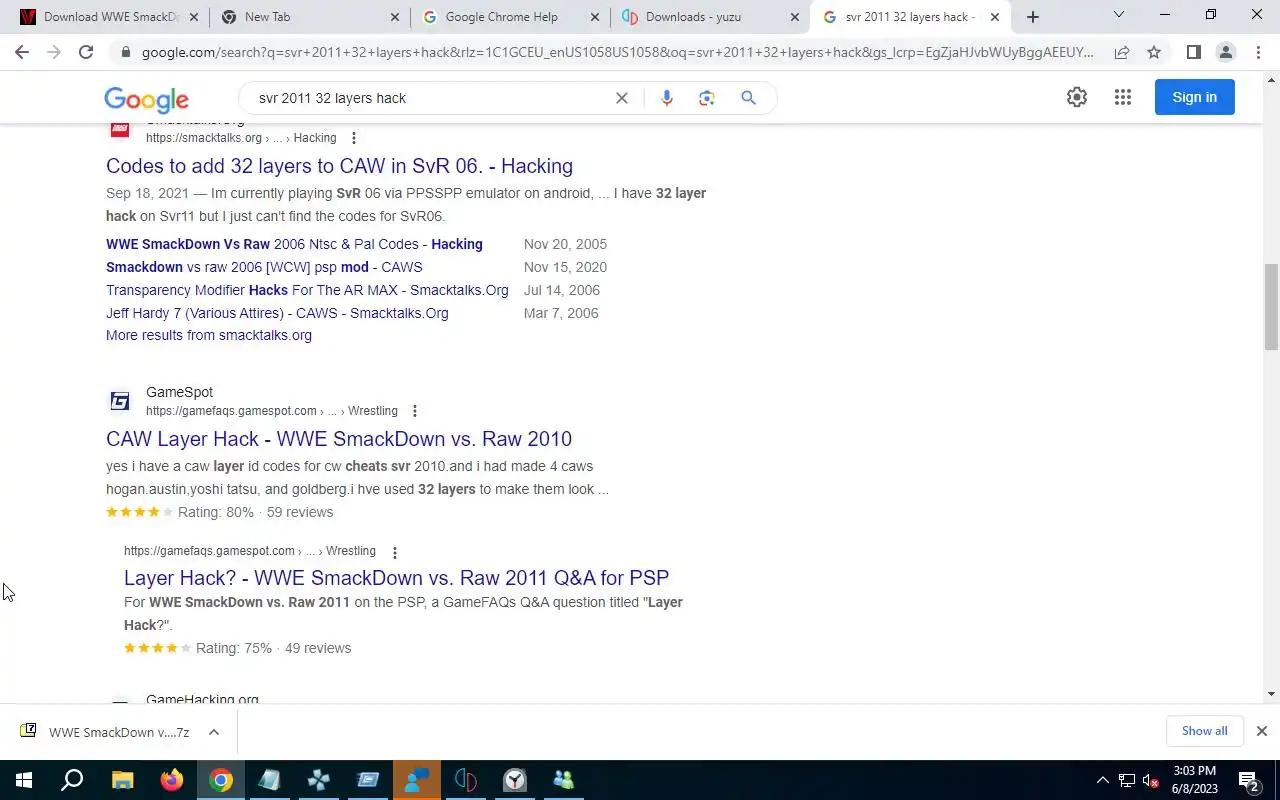Click the page vertical scrollbar thumb
Image resolution: width=1280 pixels, height=800 pixels.
pos(1271,307)
